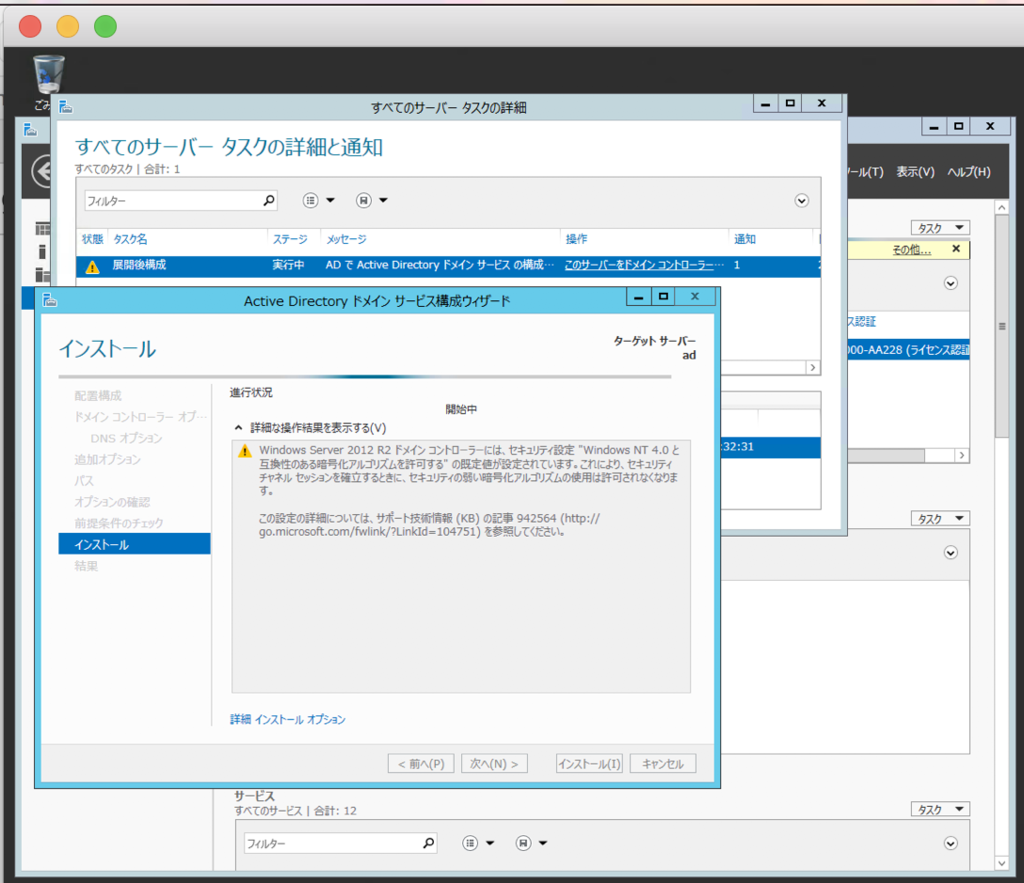Click the Server Manager dashboard sidebar icon
The height and width of the screenshot is (883, 1024).
pos(42,229)
